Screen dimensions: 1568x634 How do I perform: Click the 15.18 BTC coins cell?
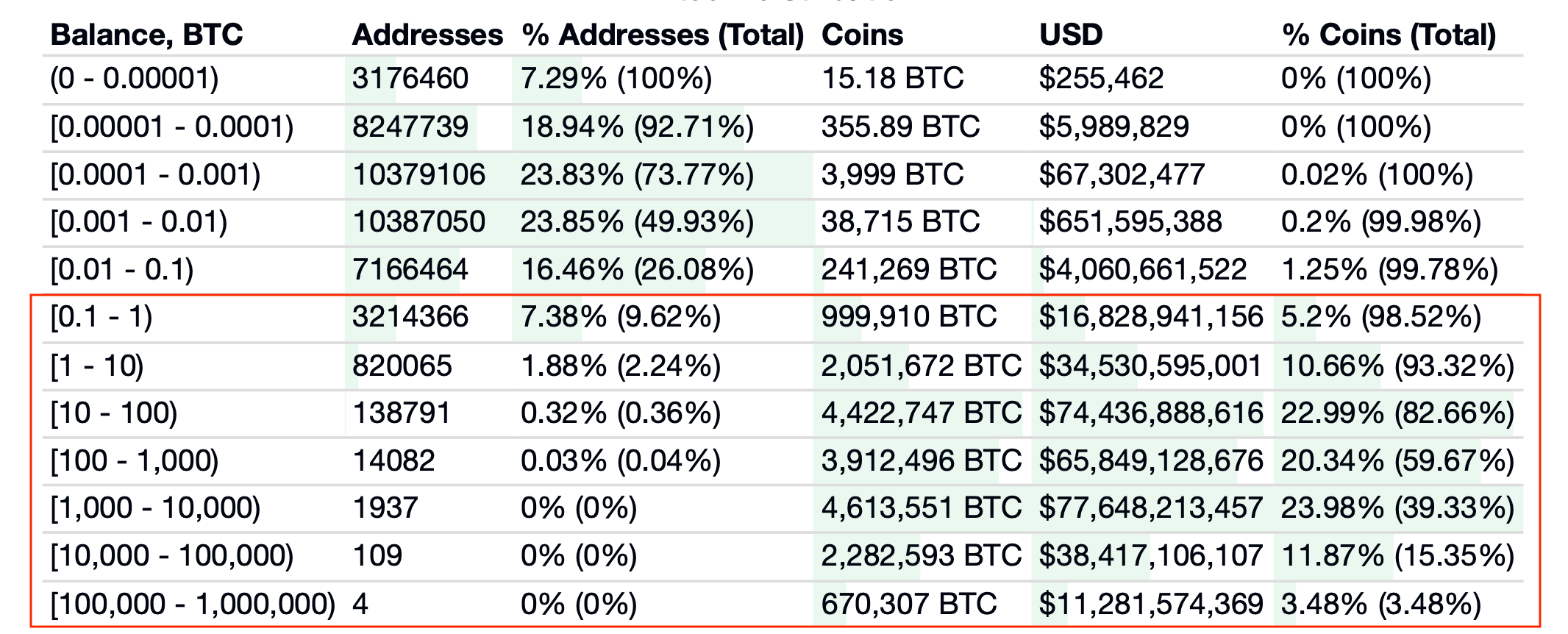point(892,79)
